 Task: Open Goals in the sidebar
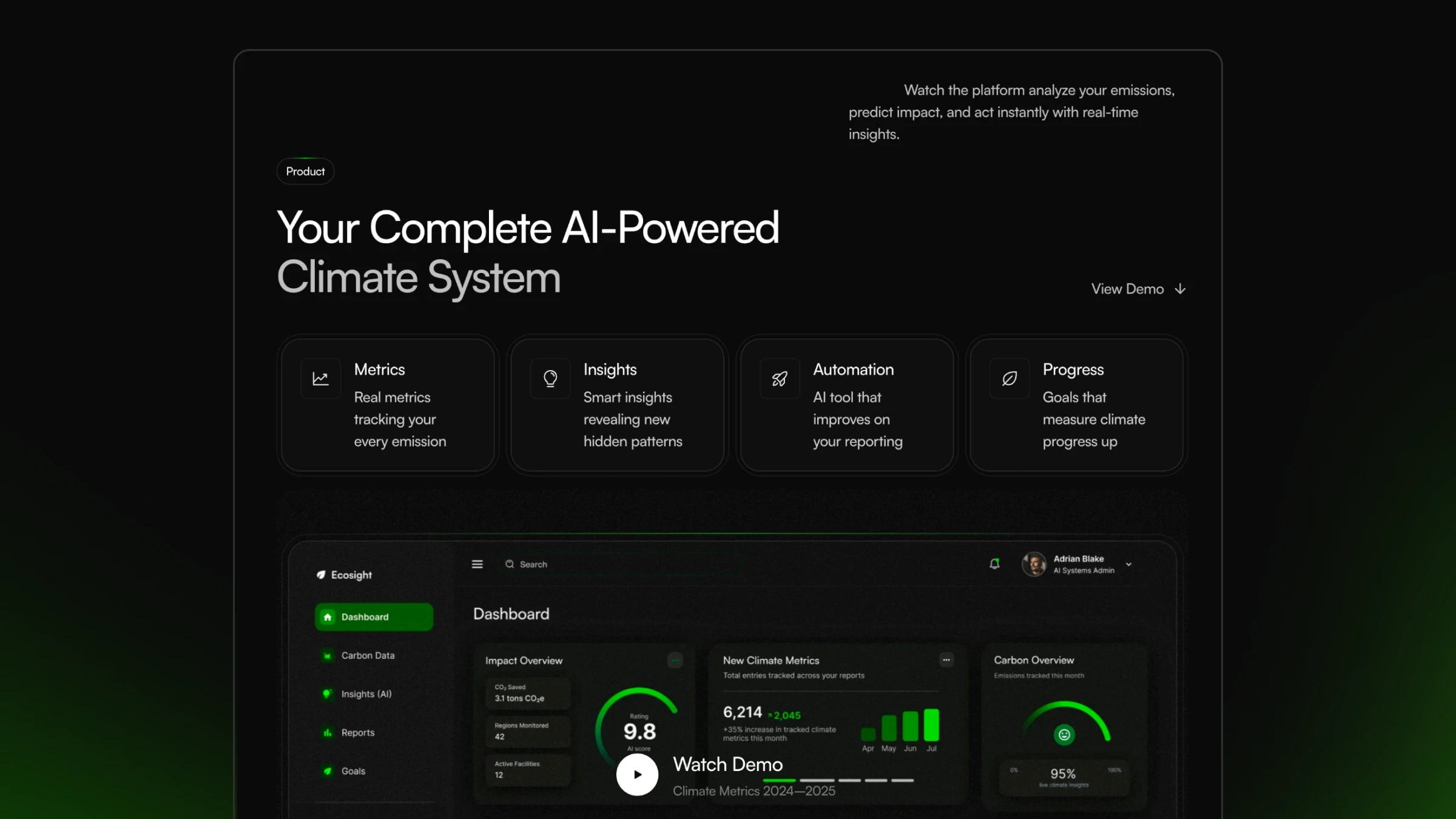coord(374,771)
